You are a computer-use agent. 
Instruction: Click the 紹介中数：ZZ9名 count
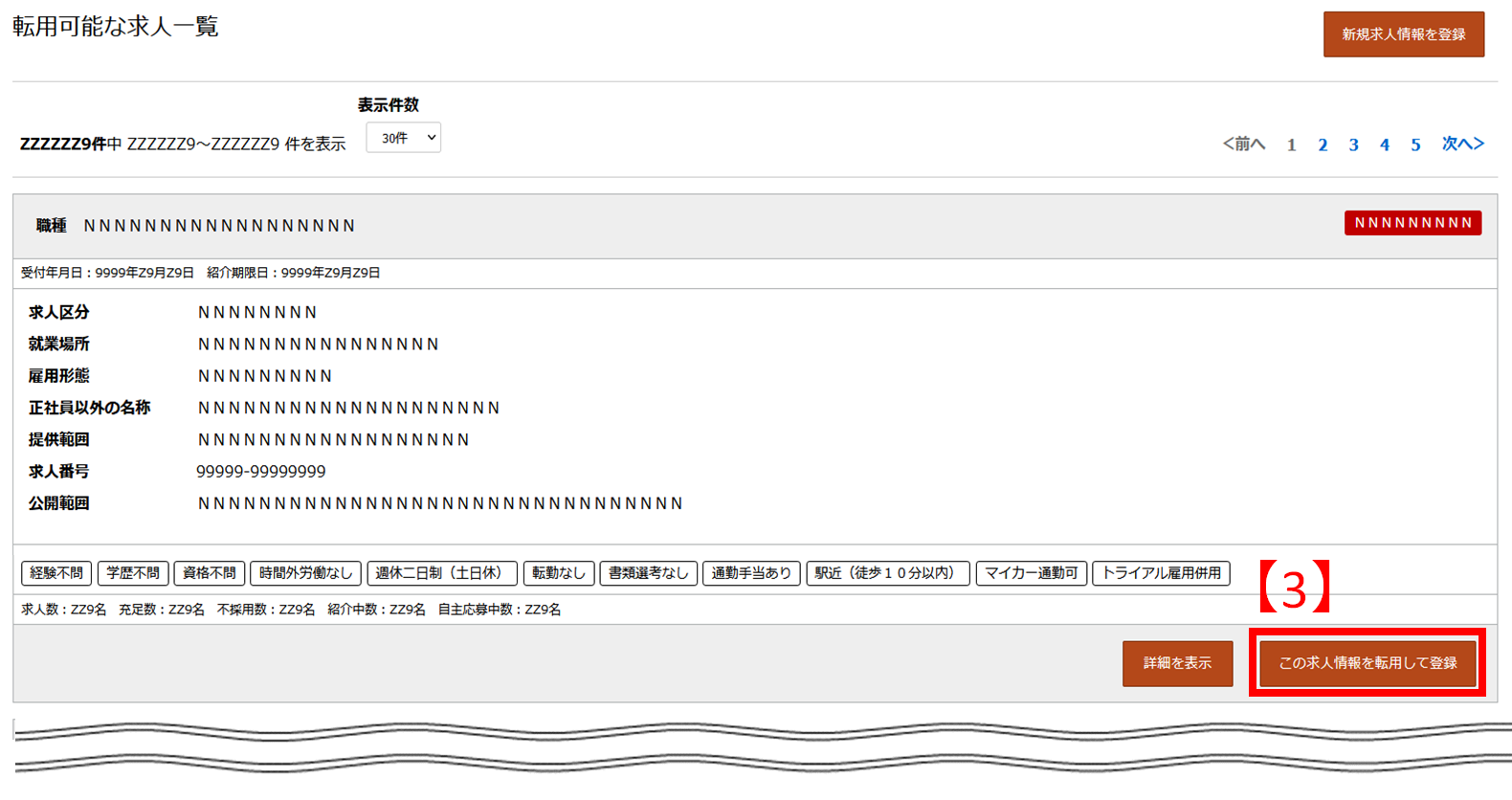pyautogui.click(x=376, y=610)
